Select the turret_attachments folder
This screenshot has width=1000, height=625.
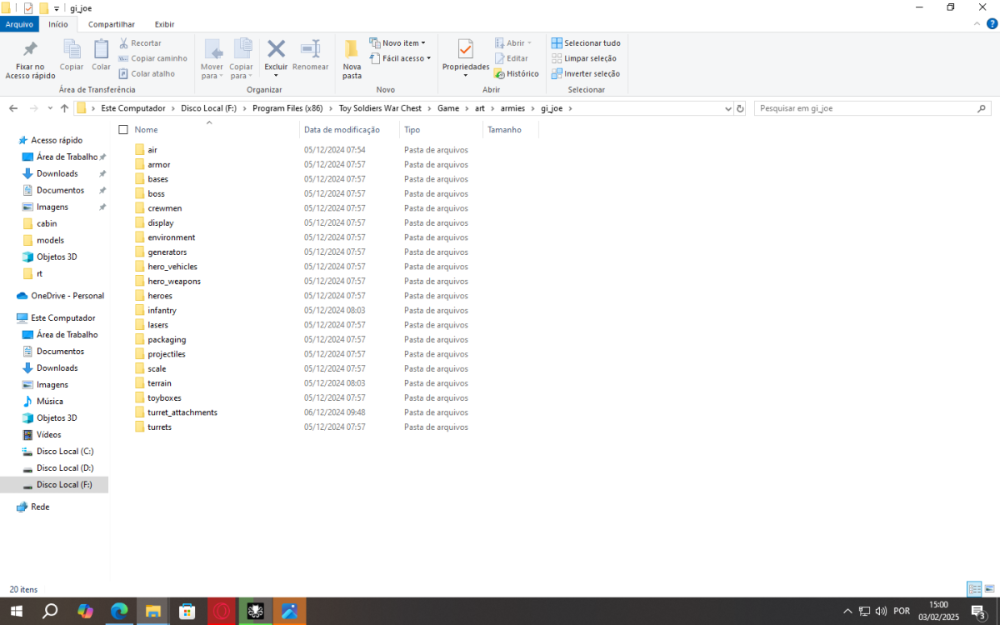point(182,412)
